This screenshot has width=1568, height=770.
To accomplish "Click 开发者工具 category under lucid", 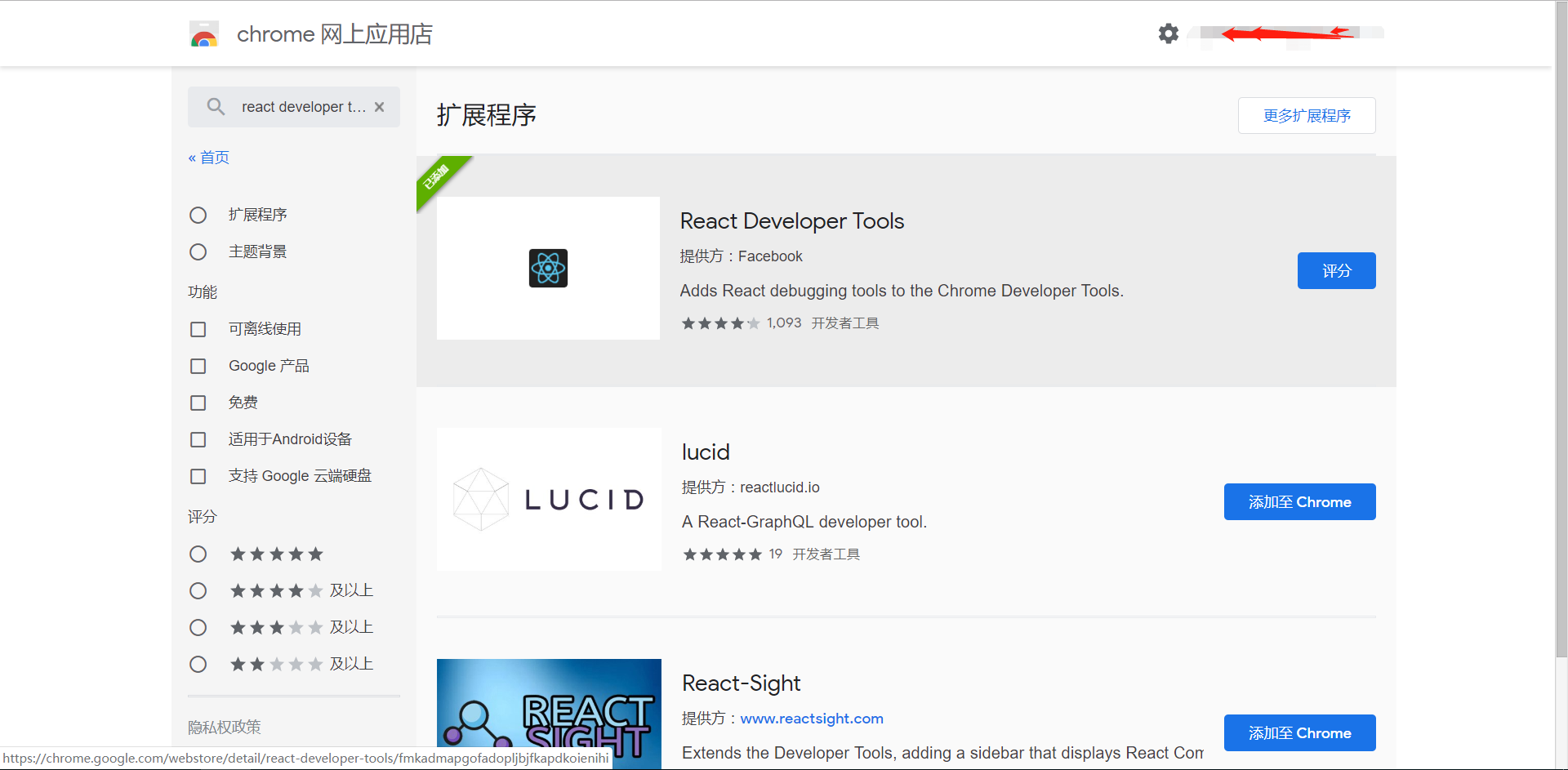I will [826, 554].
